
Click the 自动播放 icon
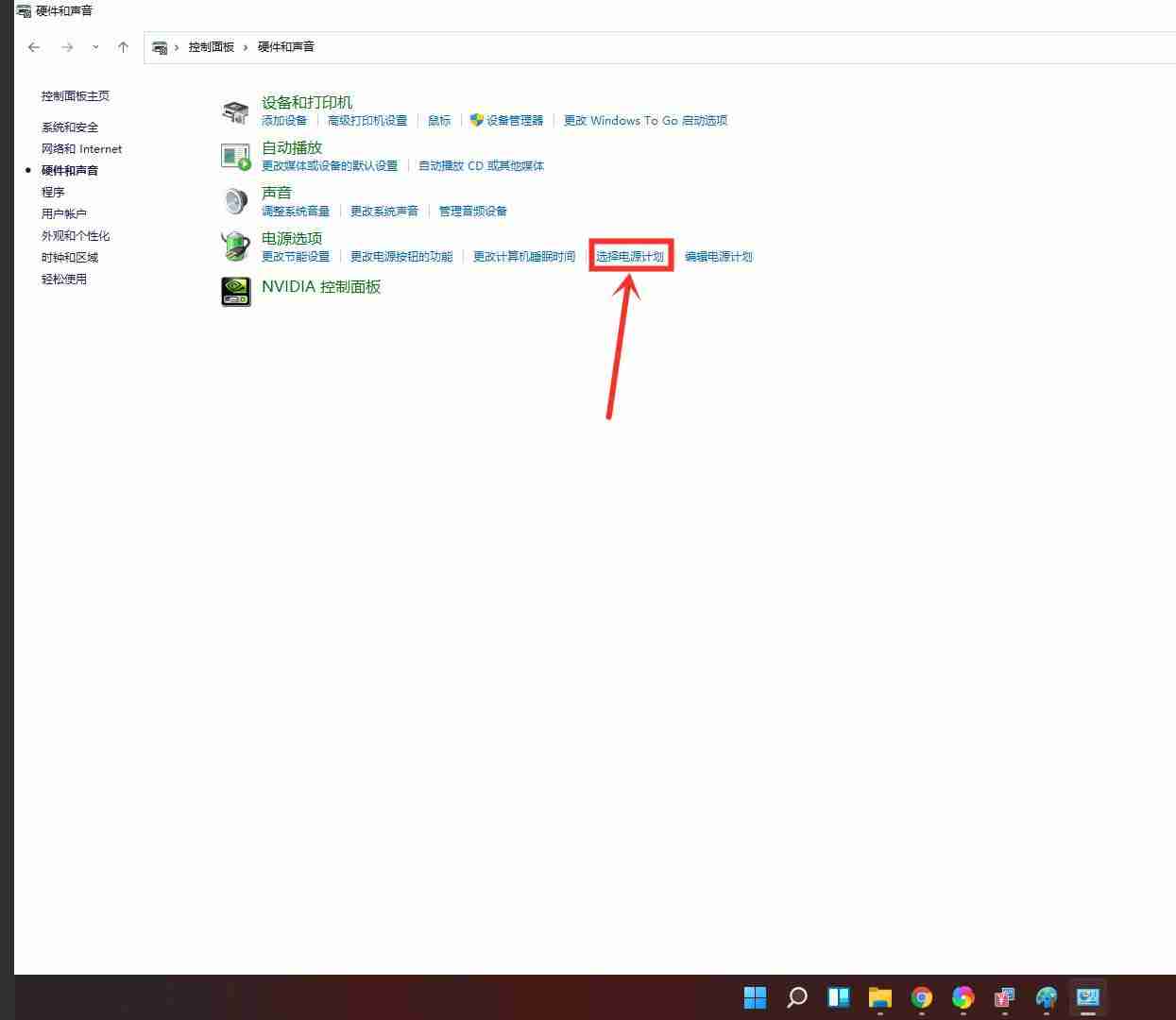pos(235,155)
